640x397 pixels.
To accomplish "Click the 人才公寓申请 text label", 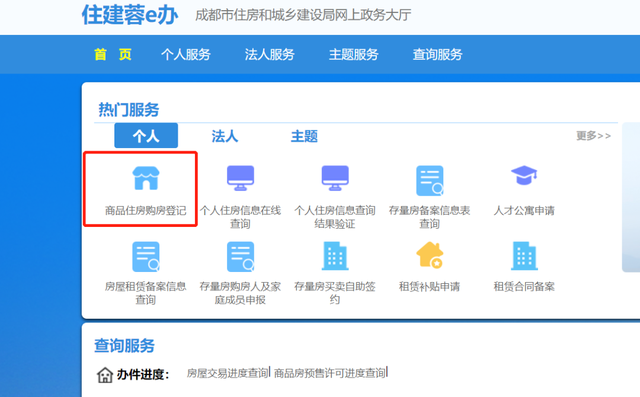I will 524,211.
